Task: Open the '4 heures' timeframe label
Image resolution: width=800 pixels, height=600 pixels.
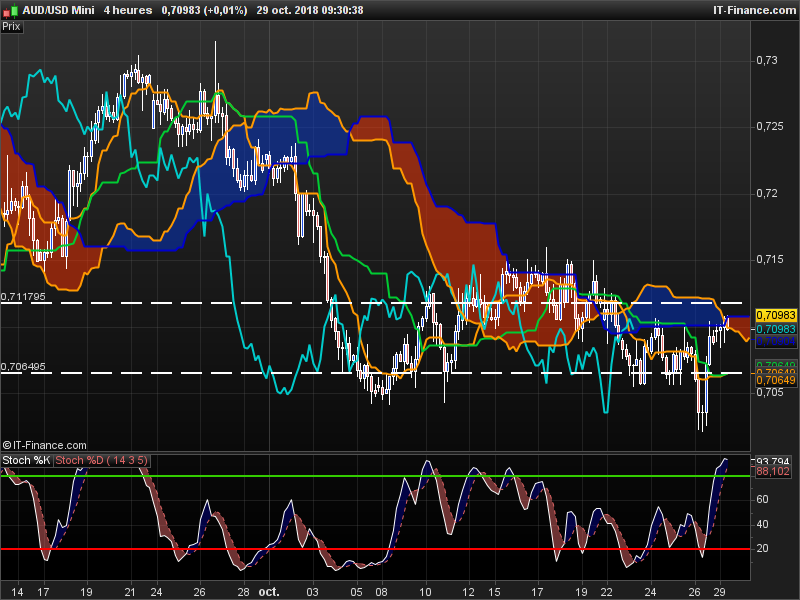Action: [128, 10]
